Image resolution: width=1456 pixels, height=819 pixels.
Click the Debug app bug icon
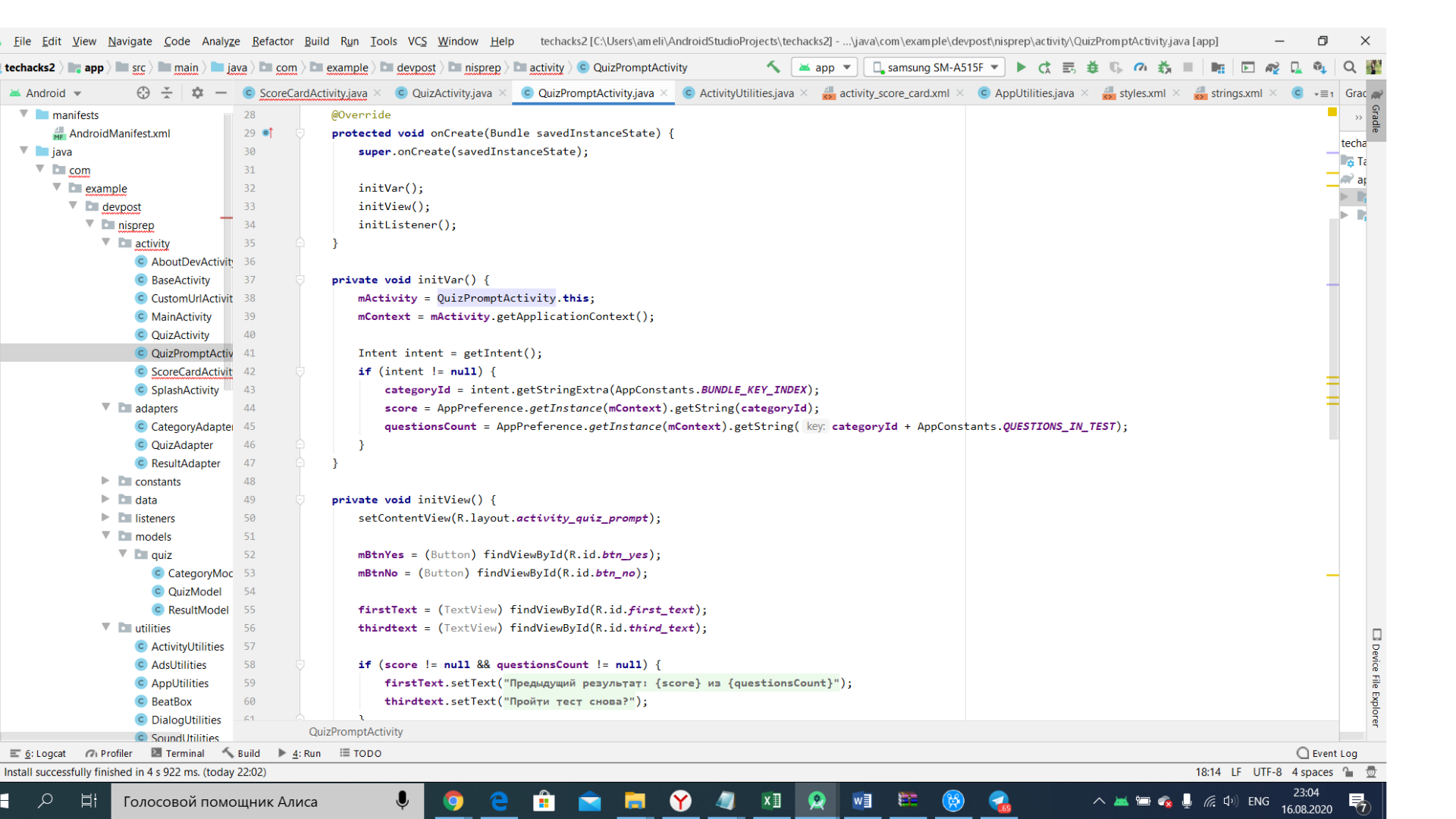(1092, 67)
